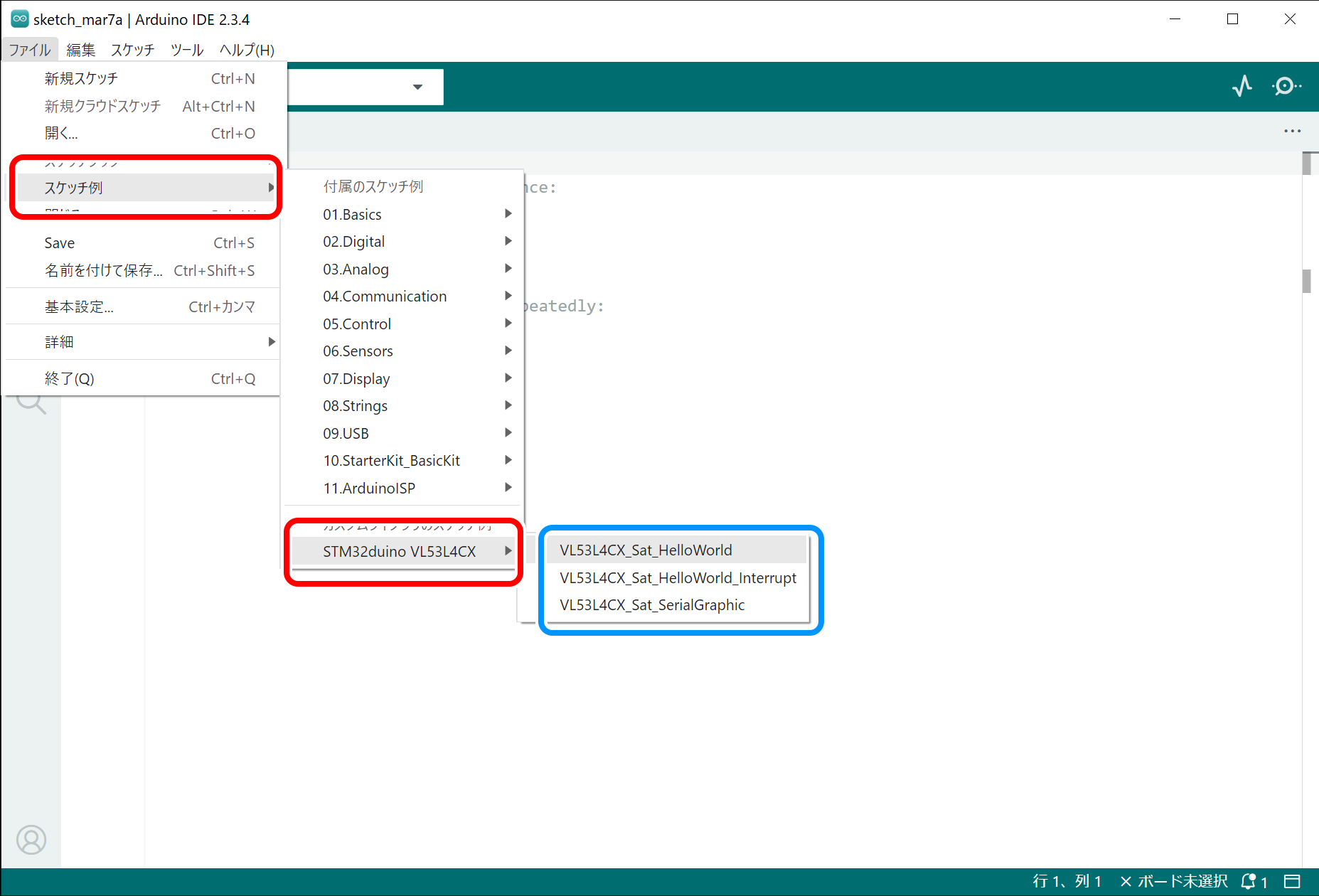This screenshot has height=896, width=1319.
Task: Toggle the bottom panel icon in the status bar
Action: click(1292, 882)
